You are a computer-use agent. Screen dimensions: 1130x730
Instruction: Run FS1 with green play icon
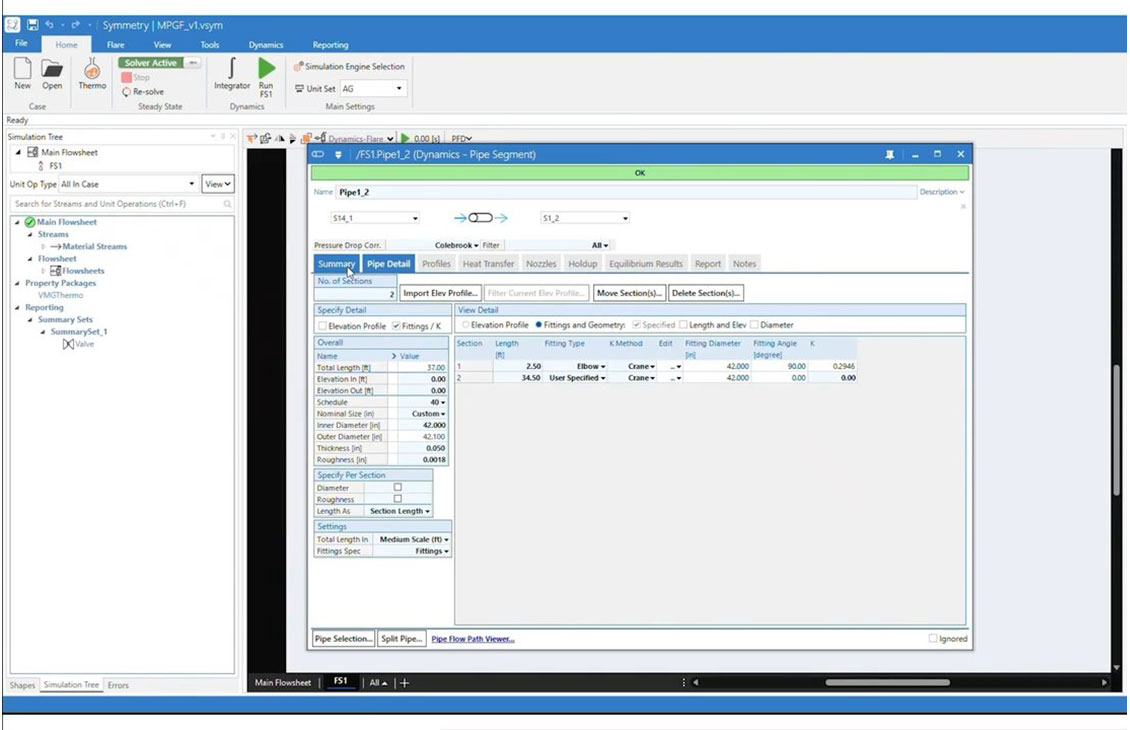pyautogui.click(x=267, y=68)
